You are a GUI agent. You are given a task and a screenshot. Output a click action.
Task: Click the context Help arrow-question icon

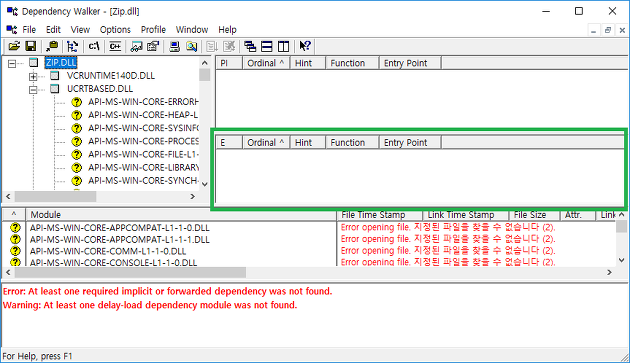pyautogui.click(x=305, y=47)
